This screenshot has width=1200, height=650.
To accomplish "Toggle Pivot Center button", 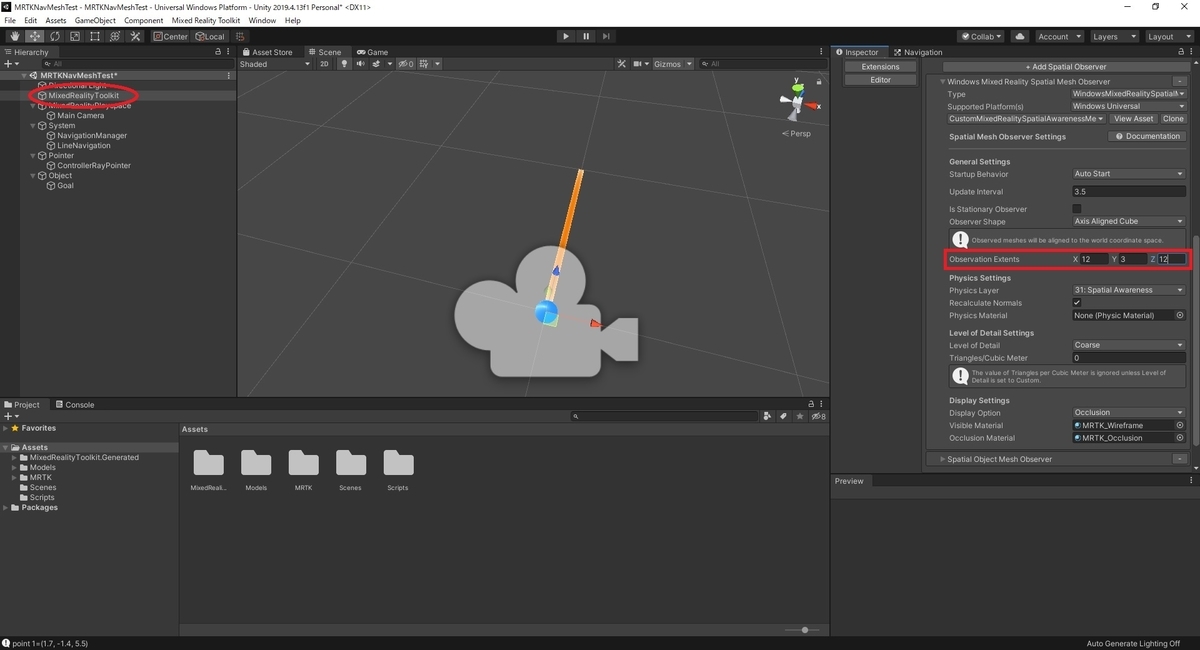I will tap(170, 36).
